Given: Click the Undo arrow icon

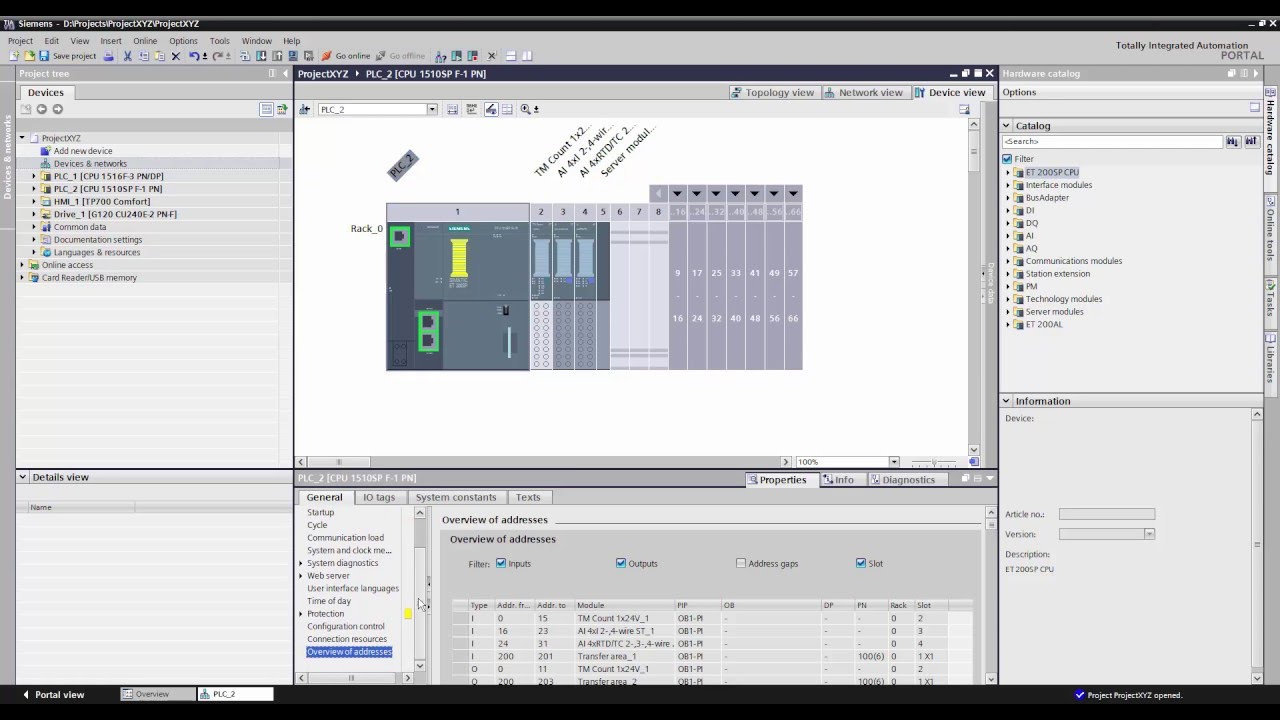Looking at the screenshot, I should 194,56.
